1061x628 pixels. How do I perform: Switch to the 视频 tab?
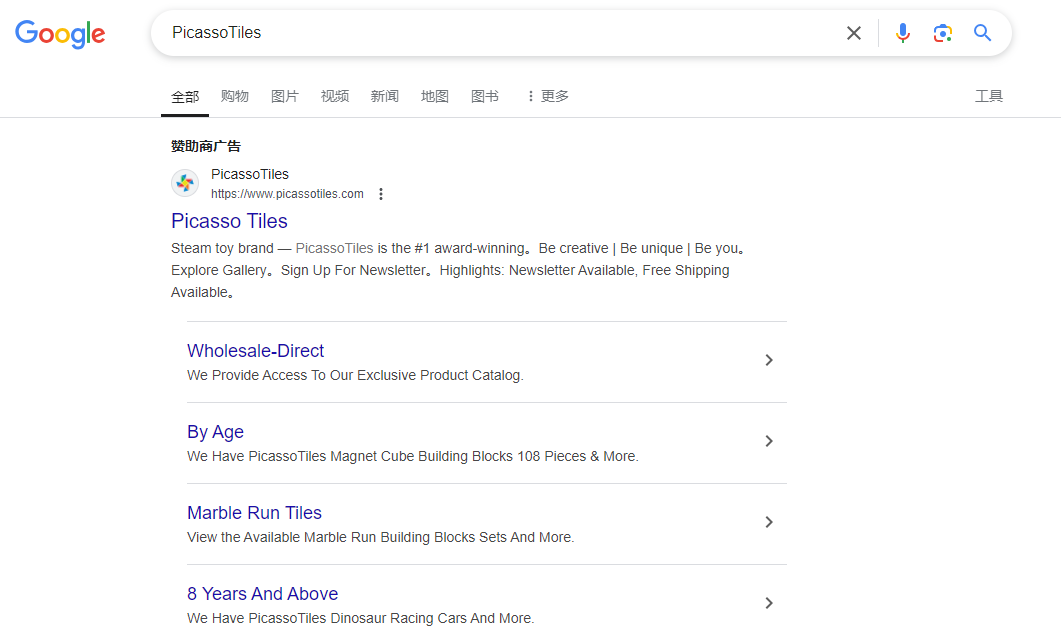point(335,96)
